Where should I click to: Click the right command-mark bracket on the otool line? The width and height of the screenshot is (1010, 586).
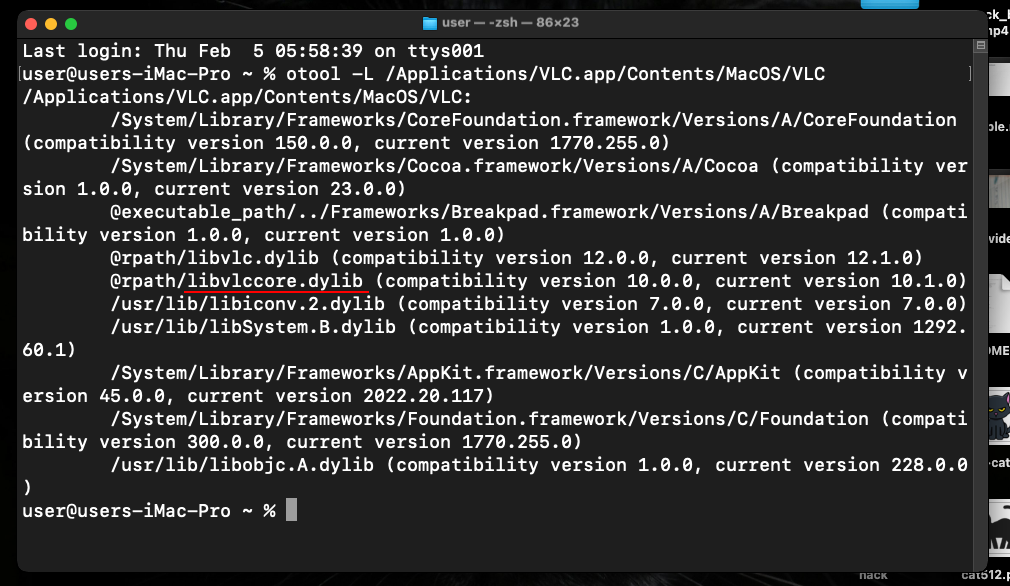968,74
